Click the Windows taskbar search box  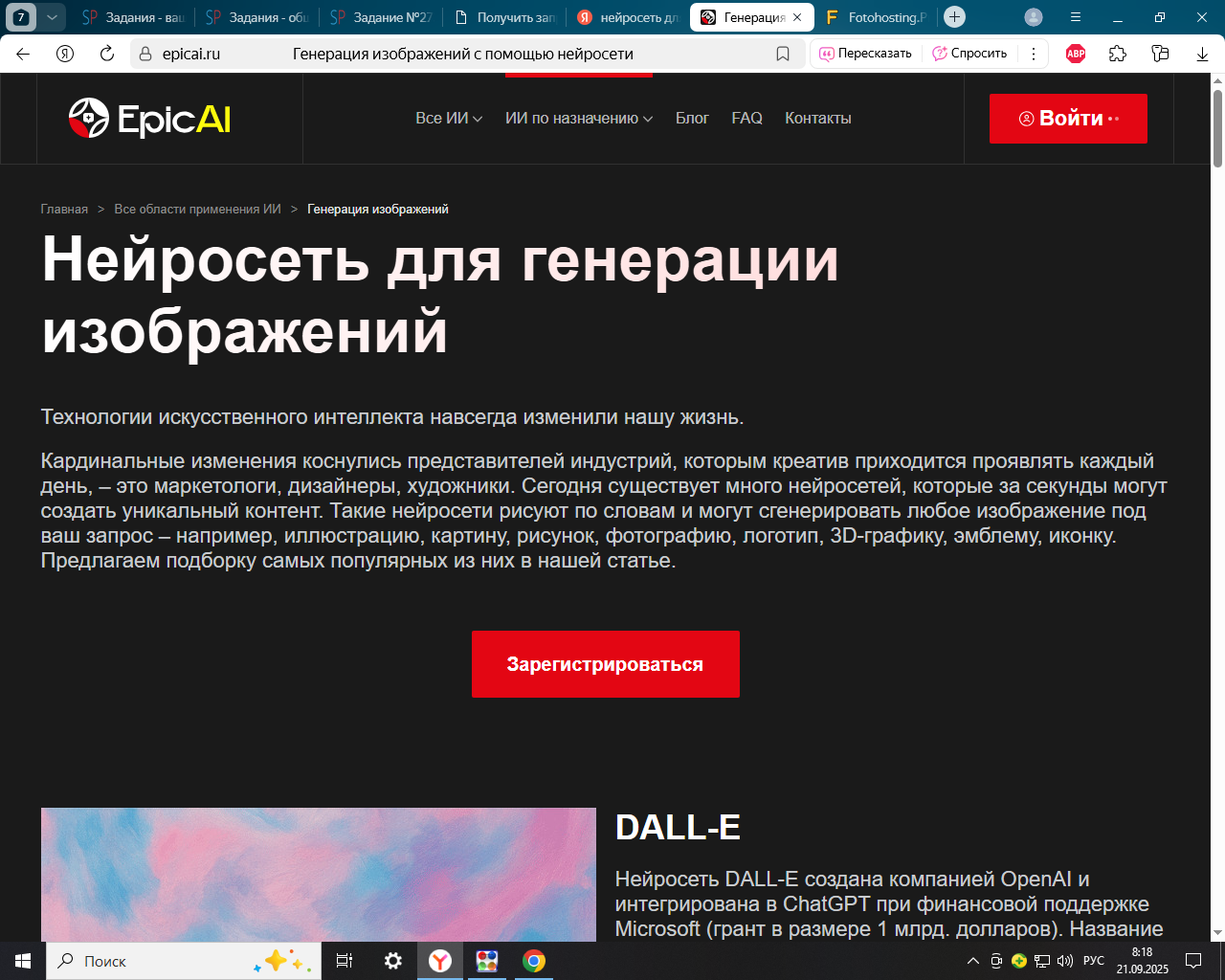[x=184, y=961]
